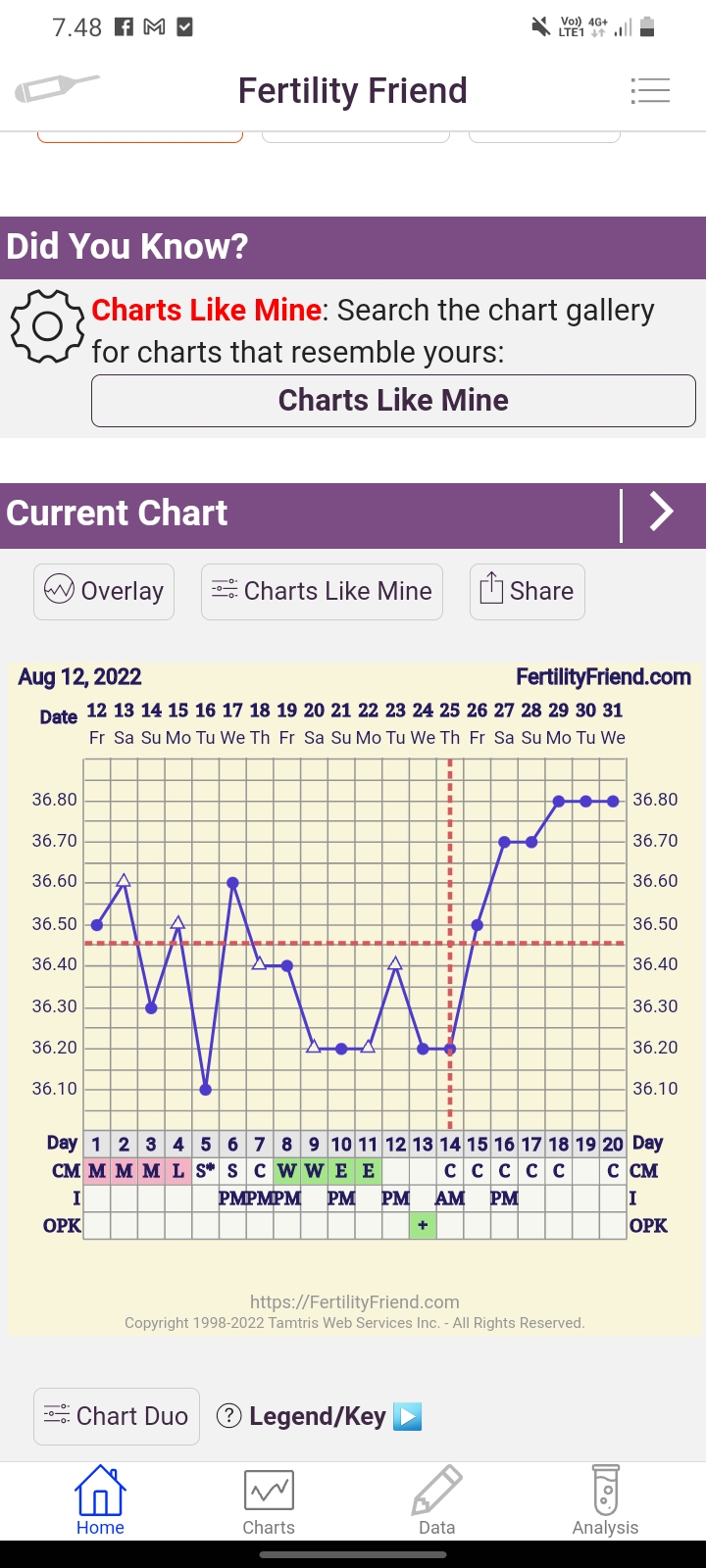Viewport: 706px width, 1568px height.
Task: Tap the Overlay button
Action: point(104,591)
